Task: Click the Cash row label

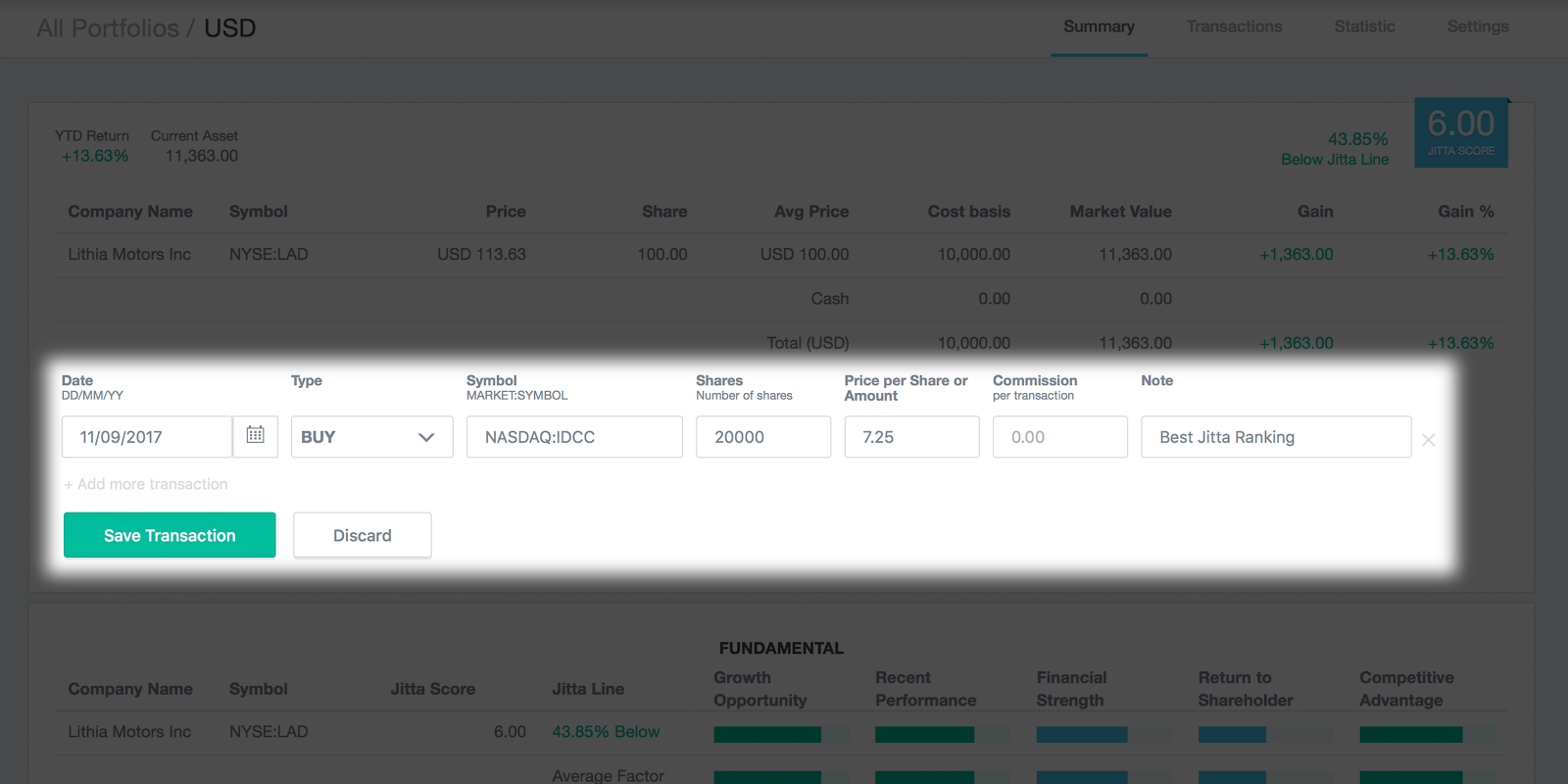Action: point(830,299)
